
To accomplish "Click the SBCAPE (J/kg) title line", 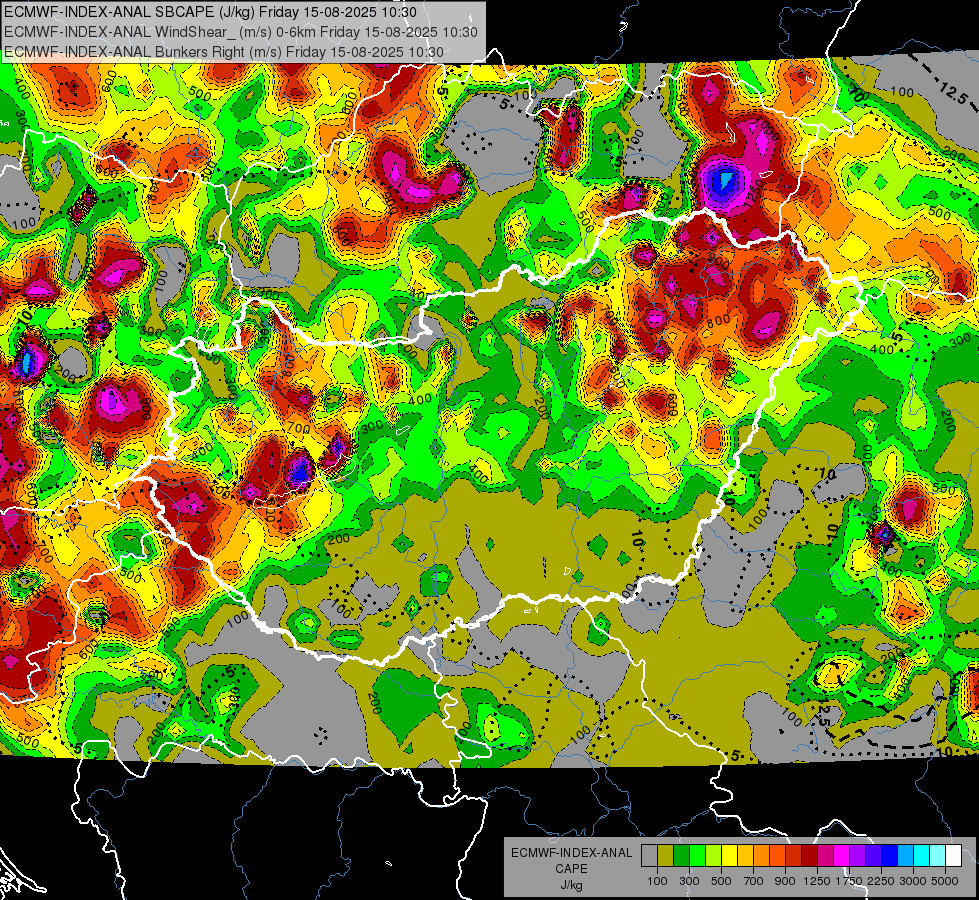I will pyautogui.click(x=210, y=12).
